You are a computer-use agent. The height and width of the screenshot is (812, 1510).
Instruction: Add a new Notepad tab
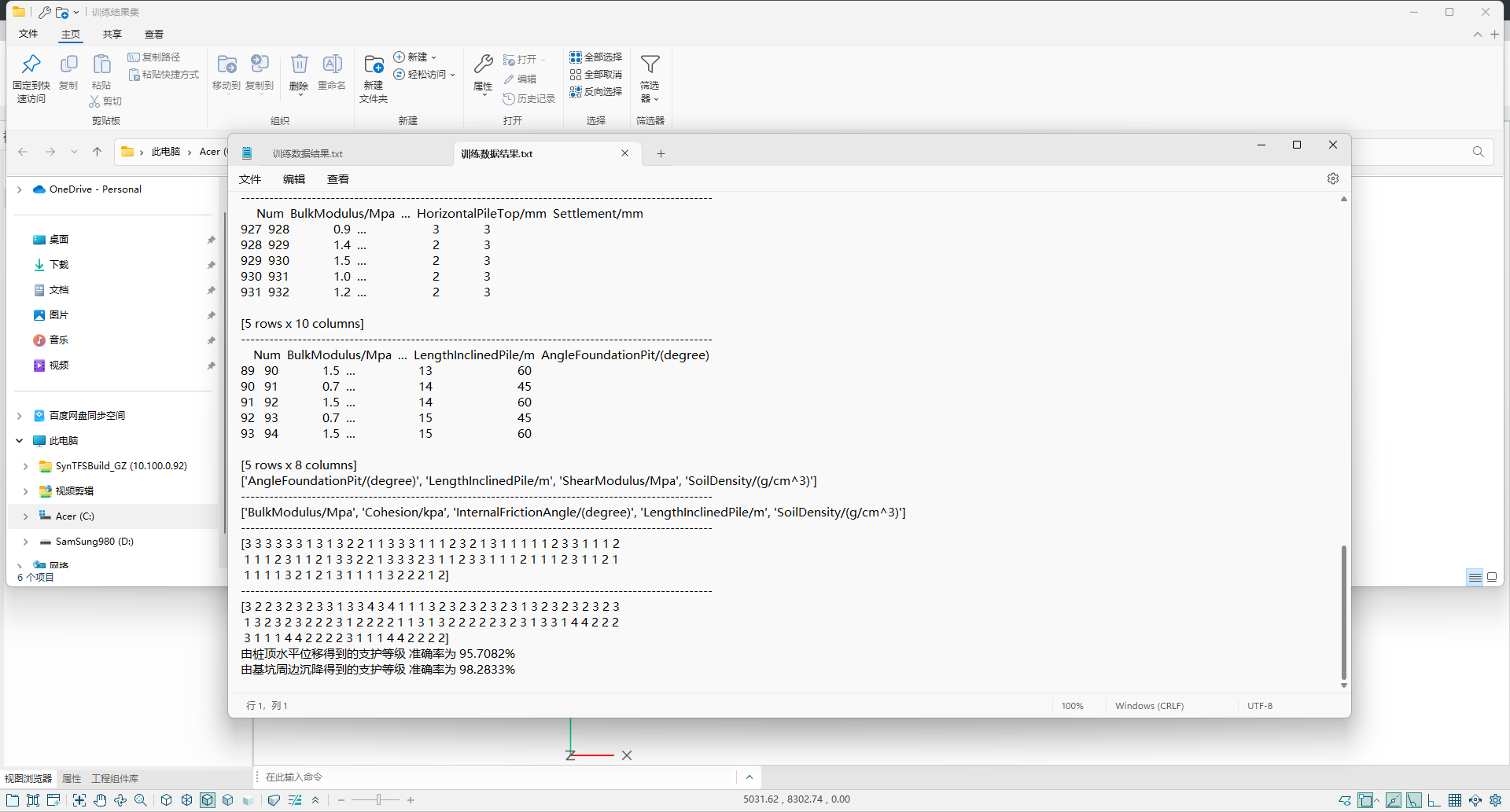click(x=661, y=154)
